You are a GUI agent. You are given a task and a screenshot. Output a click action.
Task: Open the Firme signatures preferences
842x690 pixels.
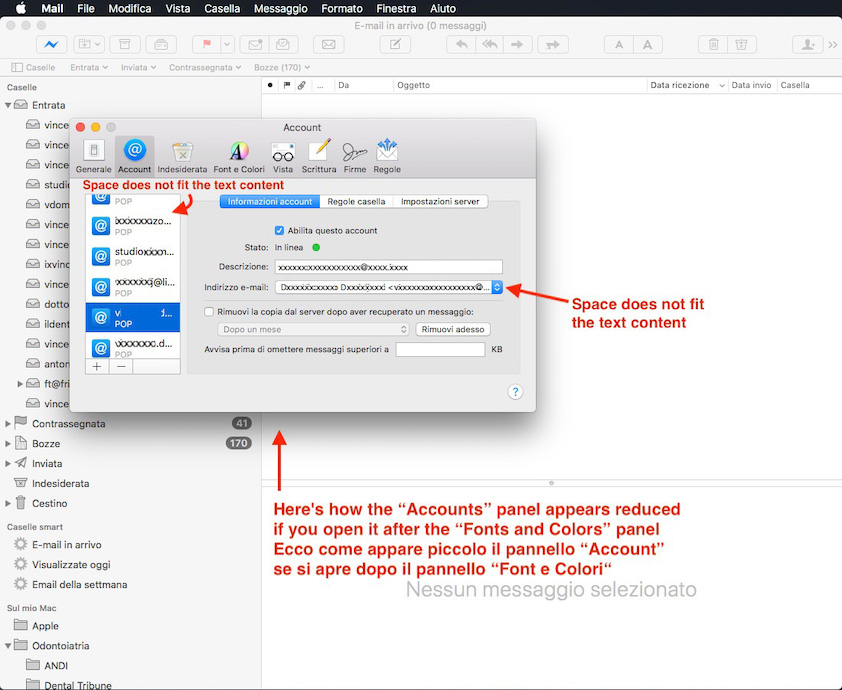coord(354,156)
